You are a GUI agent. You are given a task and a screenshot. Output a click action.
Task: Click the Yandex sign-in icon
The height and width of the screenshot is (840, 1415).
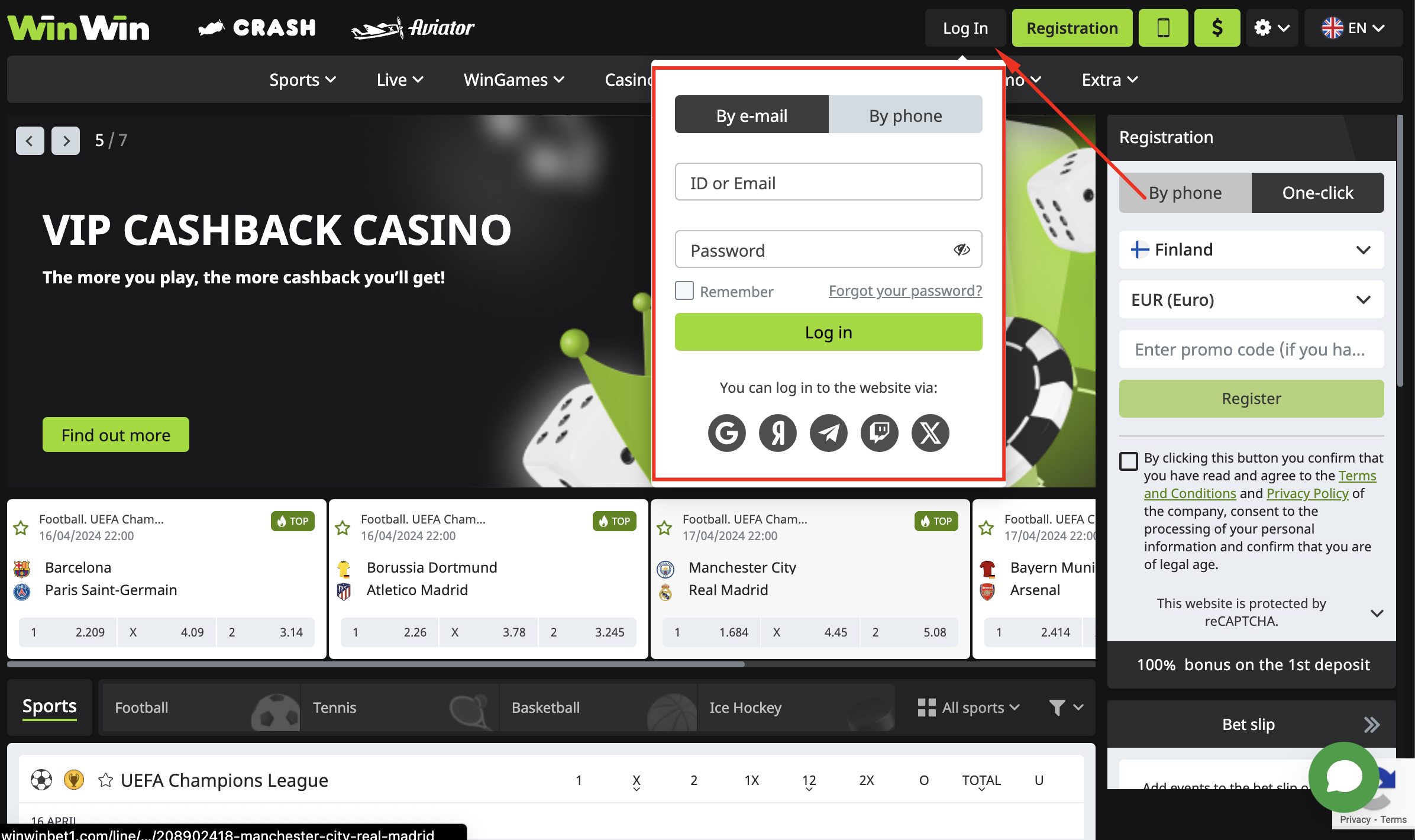(777, 432)
